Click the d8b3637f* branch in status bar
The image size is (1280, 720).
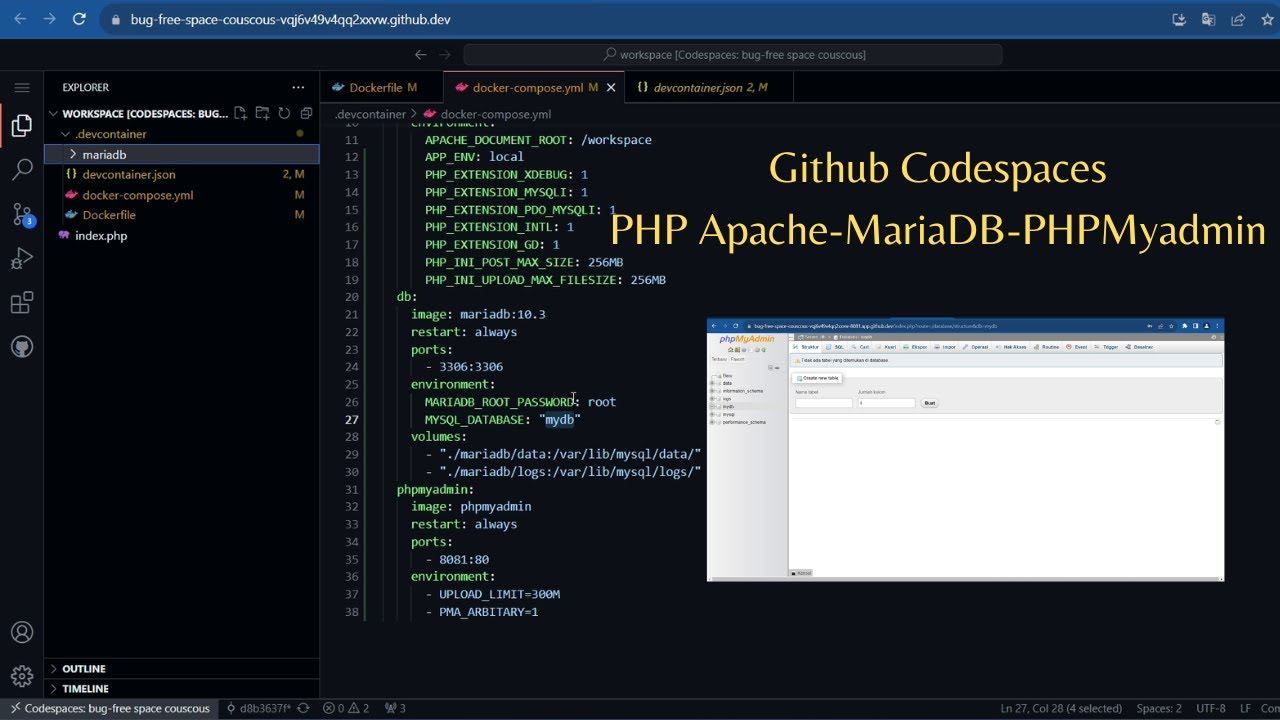tap(258, 708)
